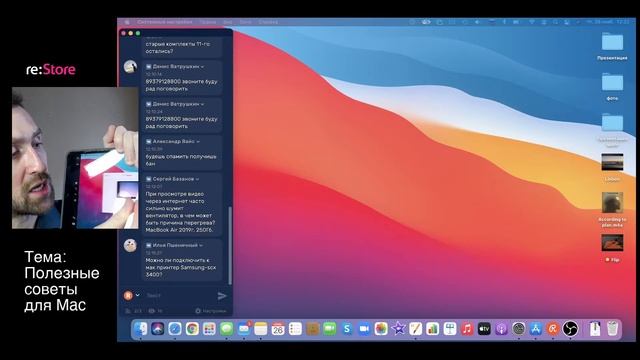Image resolution: width=640 pixels, height=360 pixels.
Task: Open Podcasts from the Dock
Action: pos(501,329)
